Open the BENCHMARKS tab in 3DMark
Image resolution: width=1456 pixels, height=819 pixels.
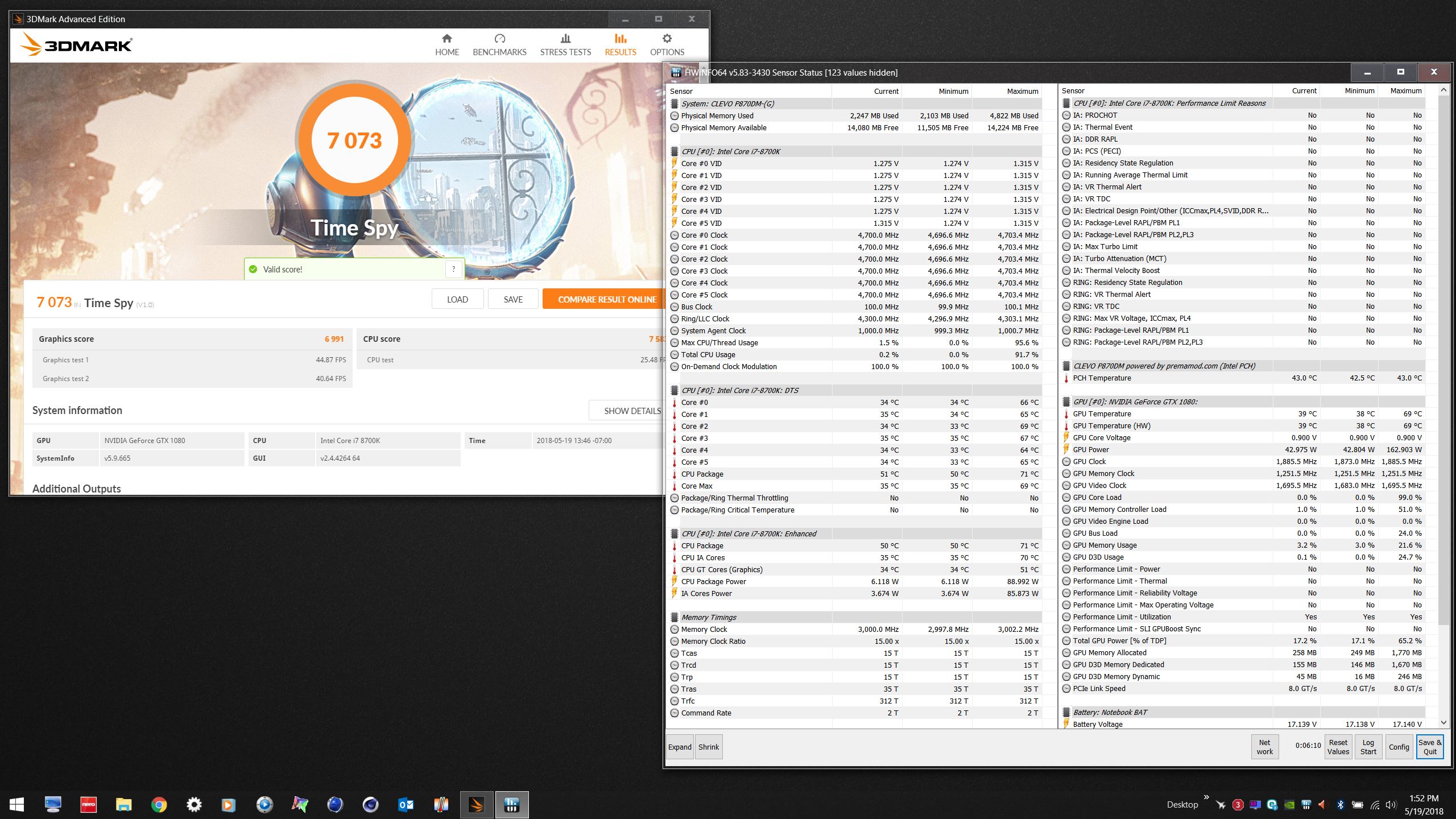[x=499, y=45]
